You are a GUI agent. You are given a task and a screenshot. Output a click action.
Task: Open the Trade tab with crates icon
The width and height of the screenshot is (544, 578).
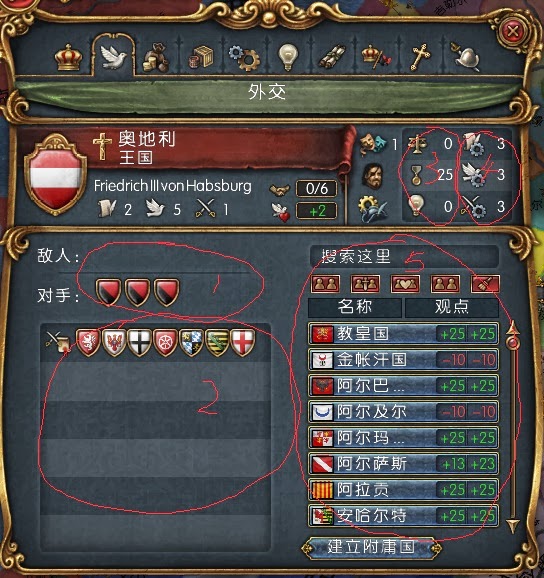(201, 57)
